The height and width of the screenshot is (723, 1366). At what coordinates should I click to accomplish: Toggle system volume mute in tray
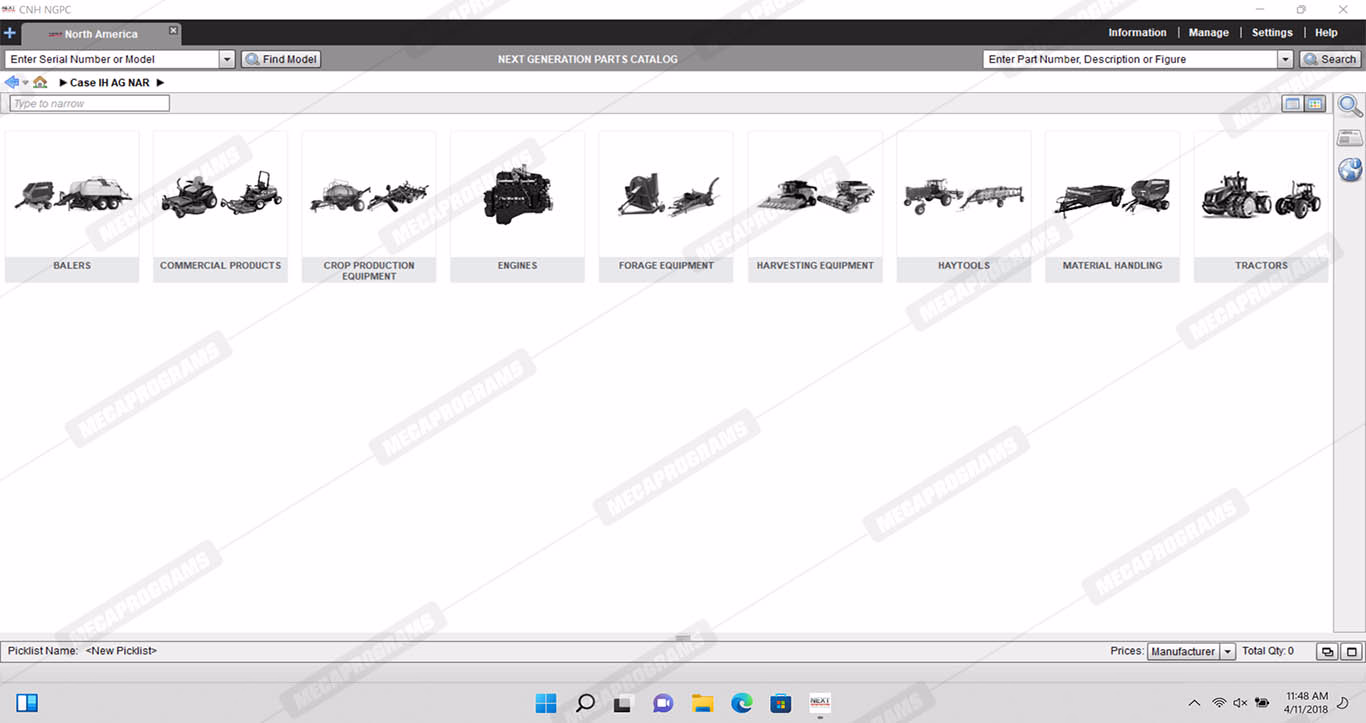[1240, 703]
